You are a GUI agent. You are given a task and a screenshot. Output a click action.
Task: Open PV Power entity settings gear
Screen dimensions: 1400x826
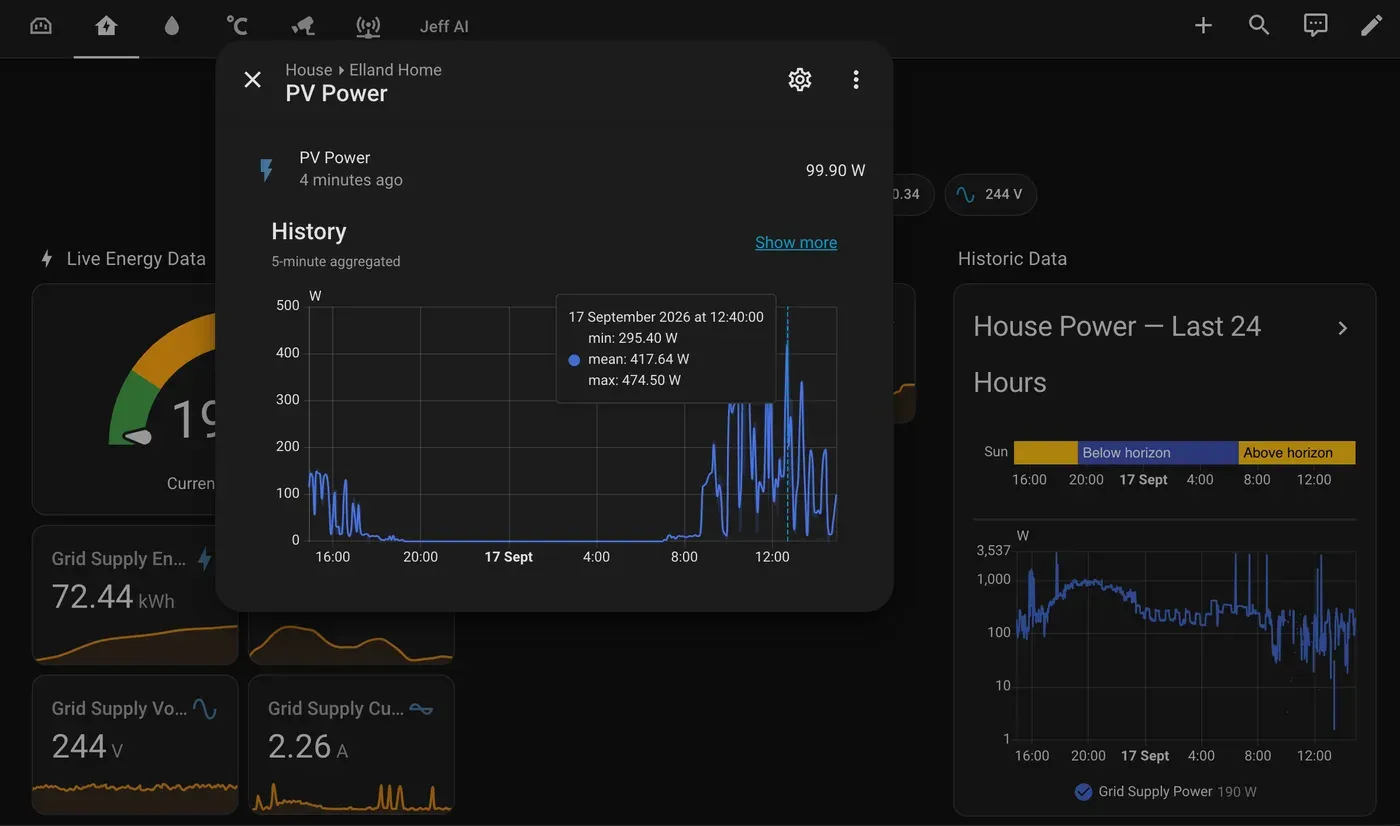pos(800,80)
